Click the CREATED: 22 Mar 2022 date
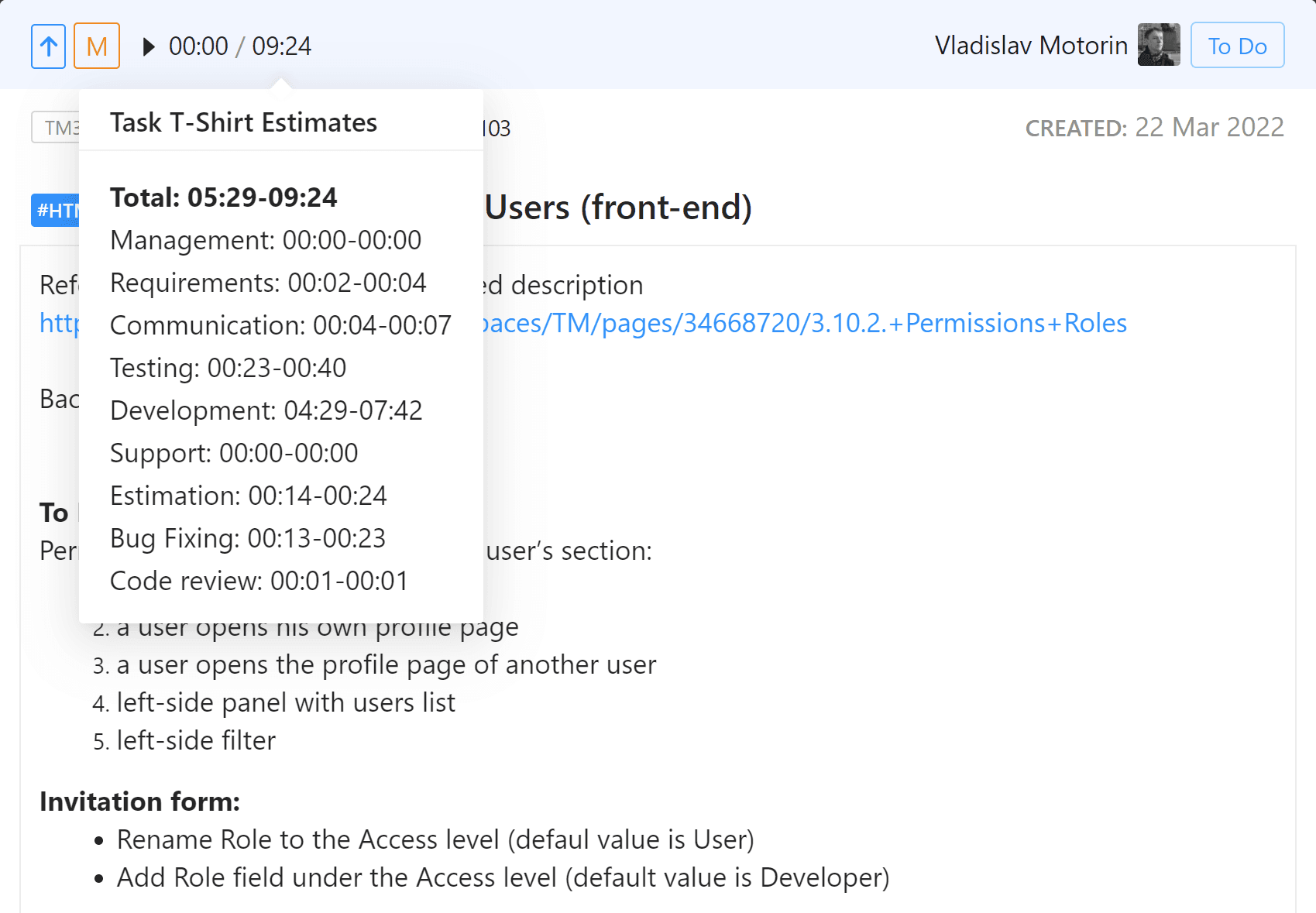Image resolution: width=1316 pixels, height=913 pixels. (x=1155, y=127)
